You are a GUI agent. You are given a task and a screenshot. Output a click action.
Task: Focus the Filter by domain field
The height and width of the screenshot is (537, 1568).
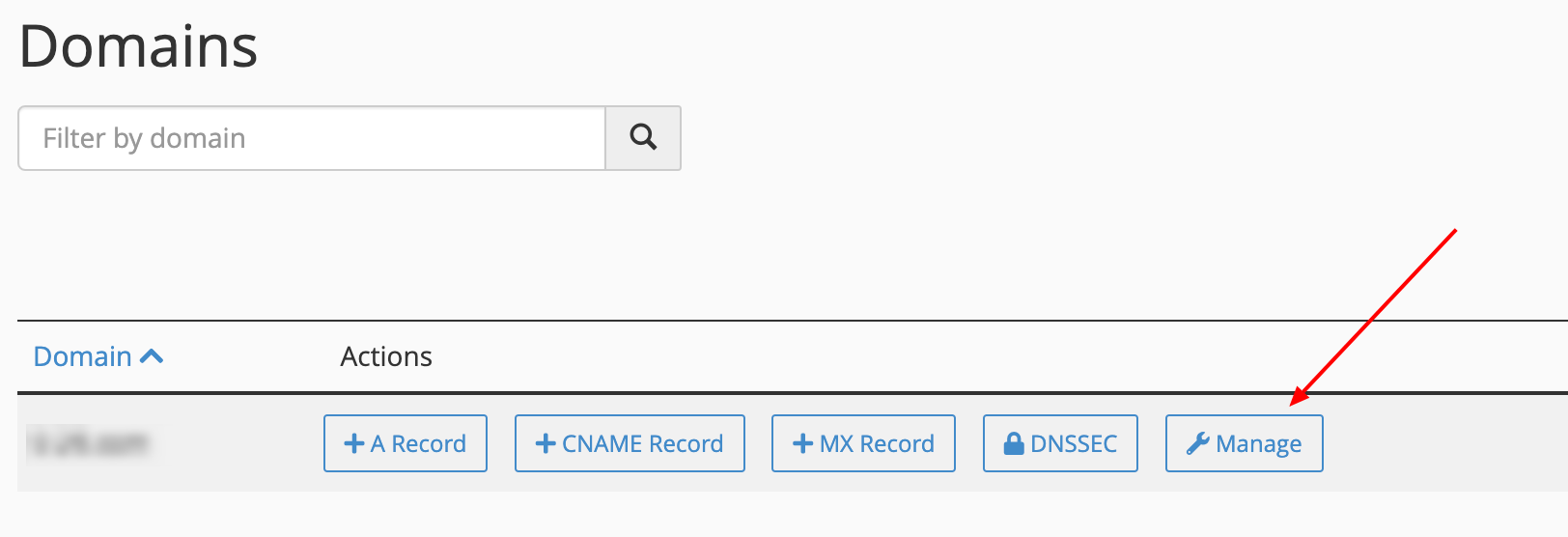point(312,138)
